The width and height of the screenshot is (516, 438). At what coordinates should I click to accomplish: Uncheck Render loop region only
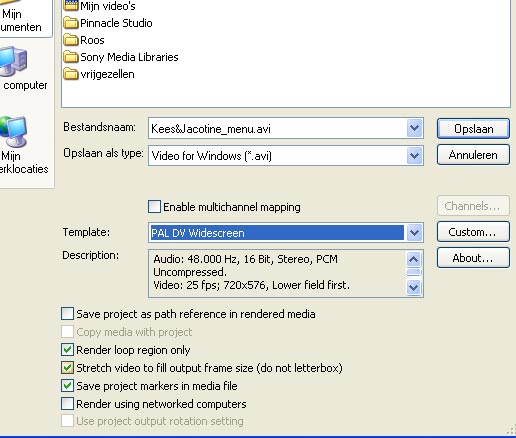[67, 350]
